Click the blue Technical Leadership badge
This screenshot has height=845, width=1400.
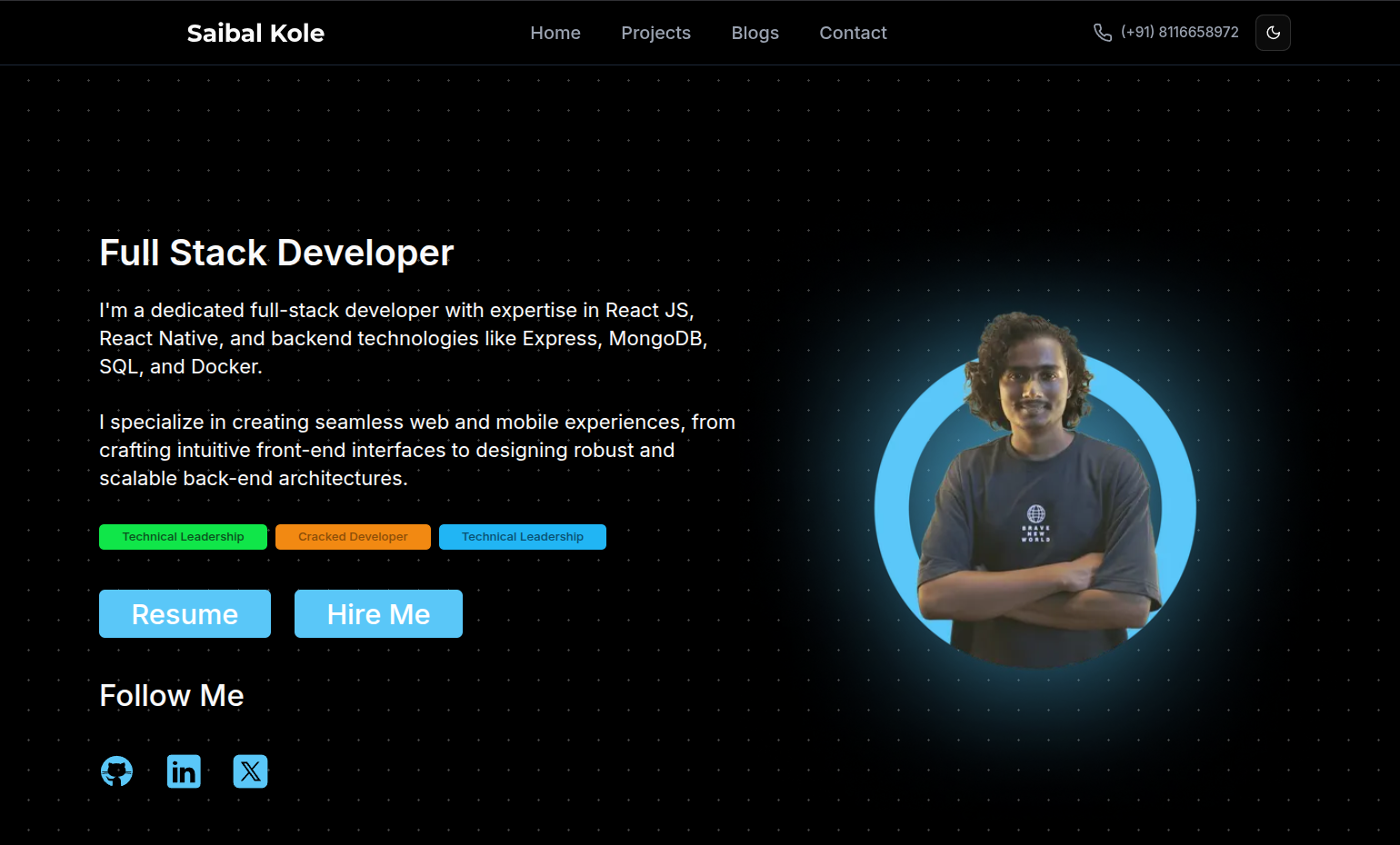(522, 537)
